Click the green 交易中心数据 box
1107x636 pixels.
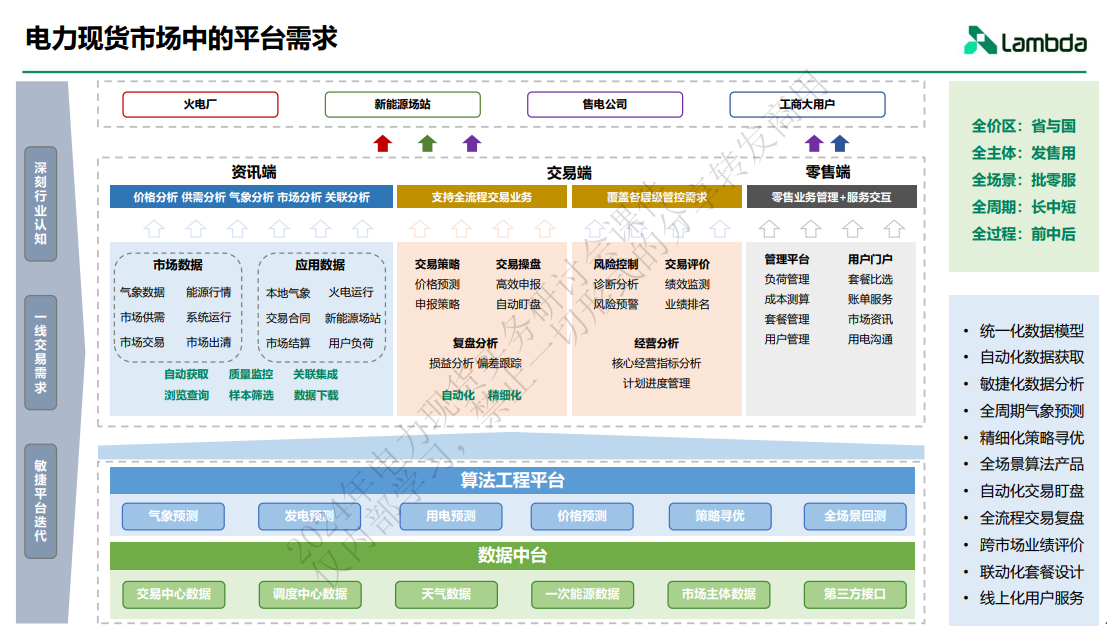tap(173, 594)
